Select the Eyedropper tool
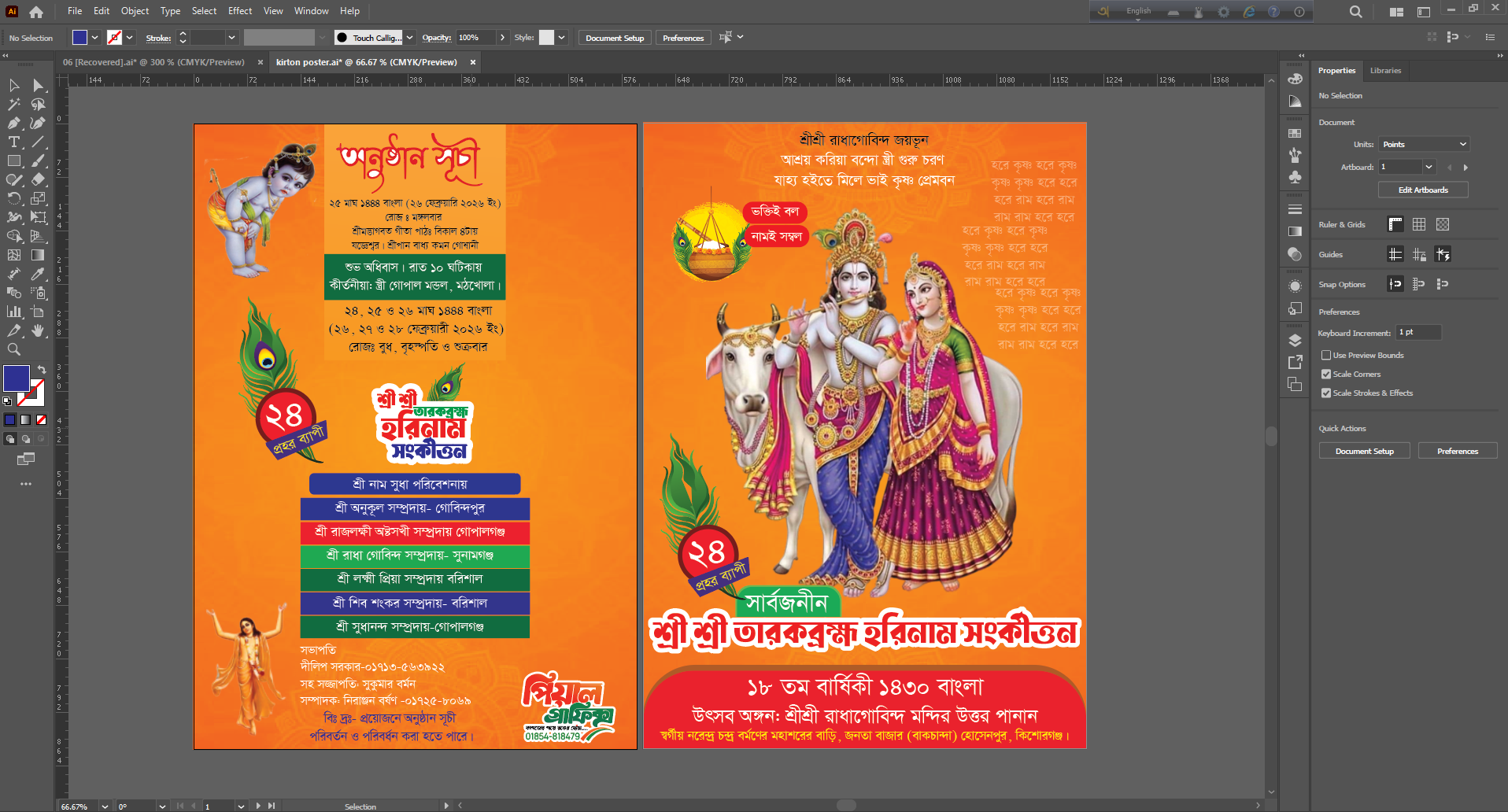The width and height of the screenshot is (1508, 812). coord(38,274)
